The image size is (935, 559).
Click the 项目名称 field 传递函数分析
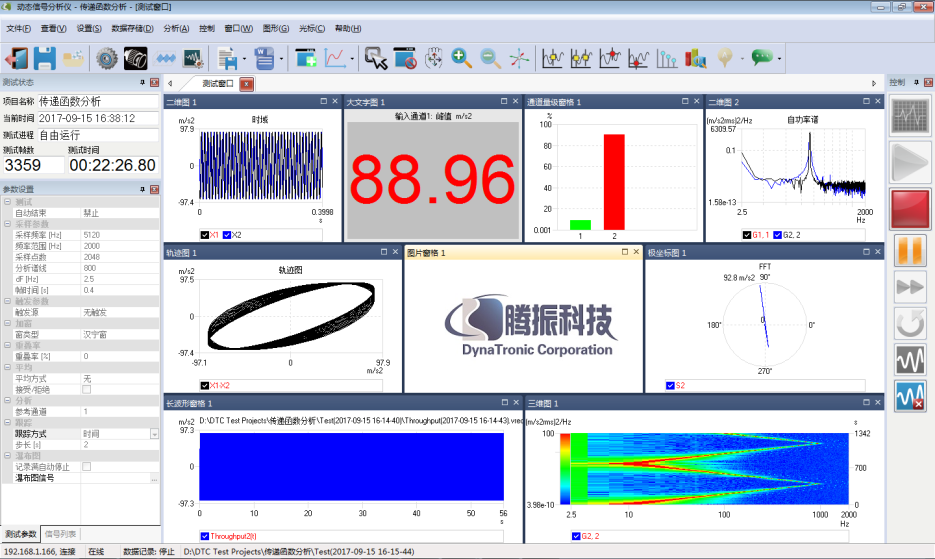(98, 101)
